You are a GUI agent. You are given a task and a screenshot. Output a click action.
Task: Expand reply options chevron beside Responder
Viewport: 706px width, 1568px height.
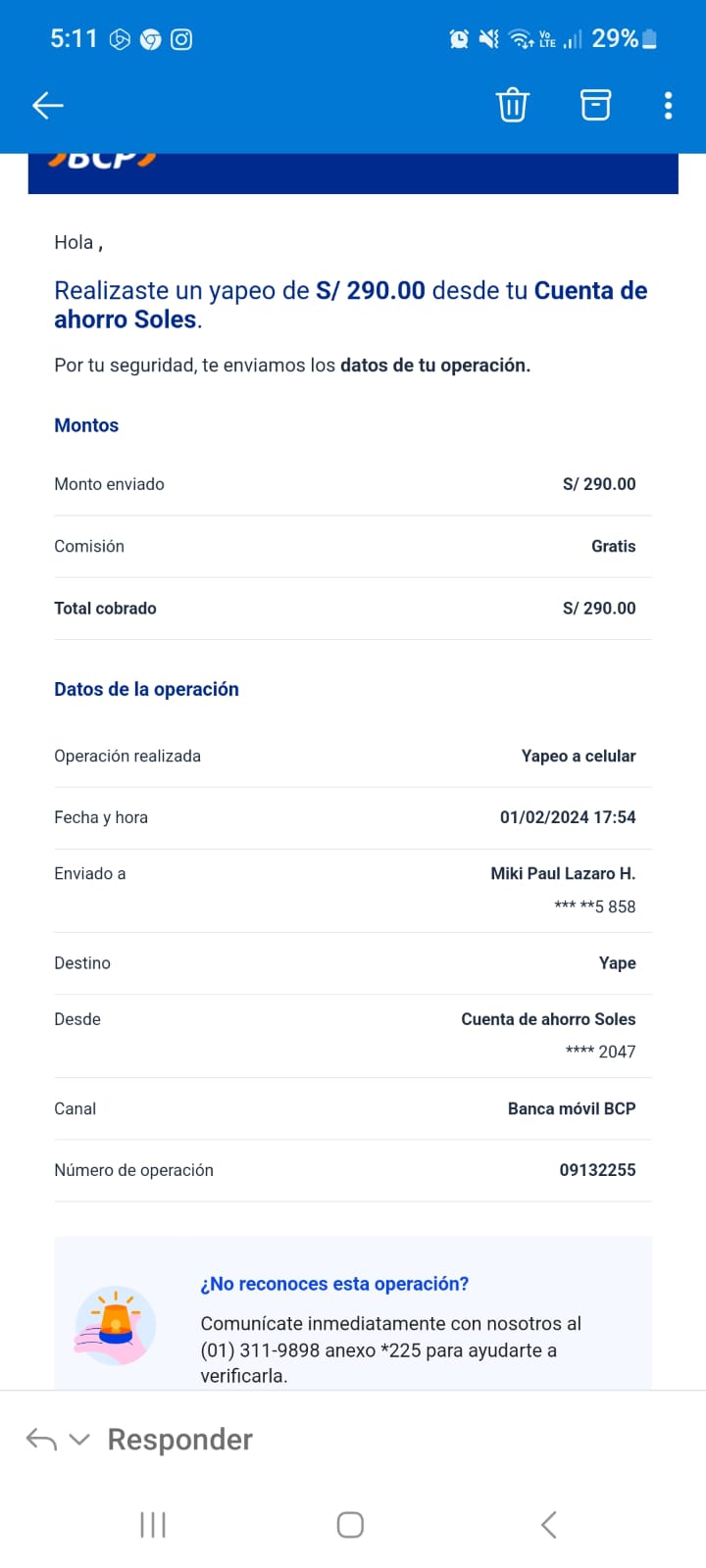(79, 1440)
